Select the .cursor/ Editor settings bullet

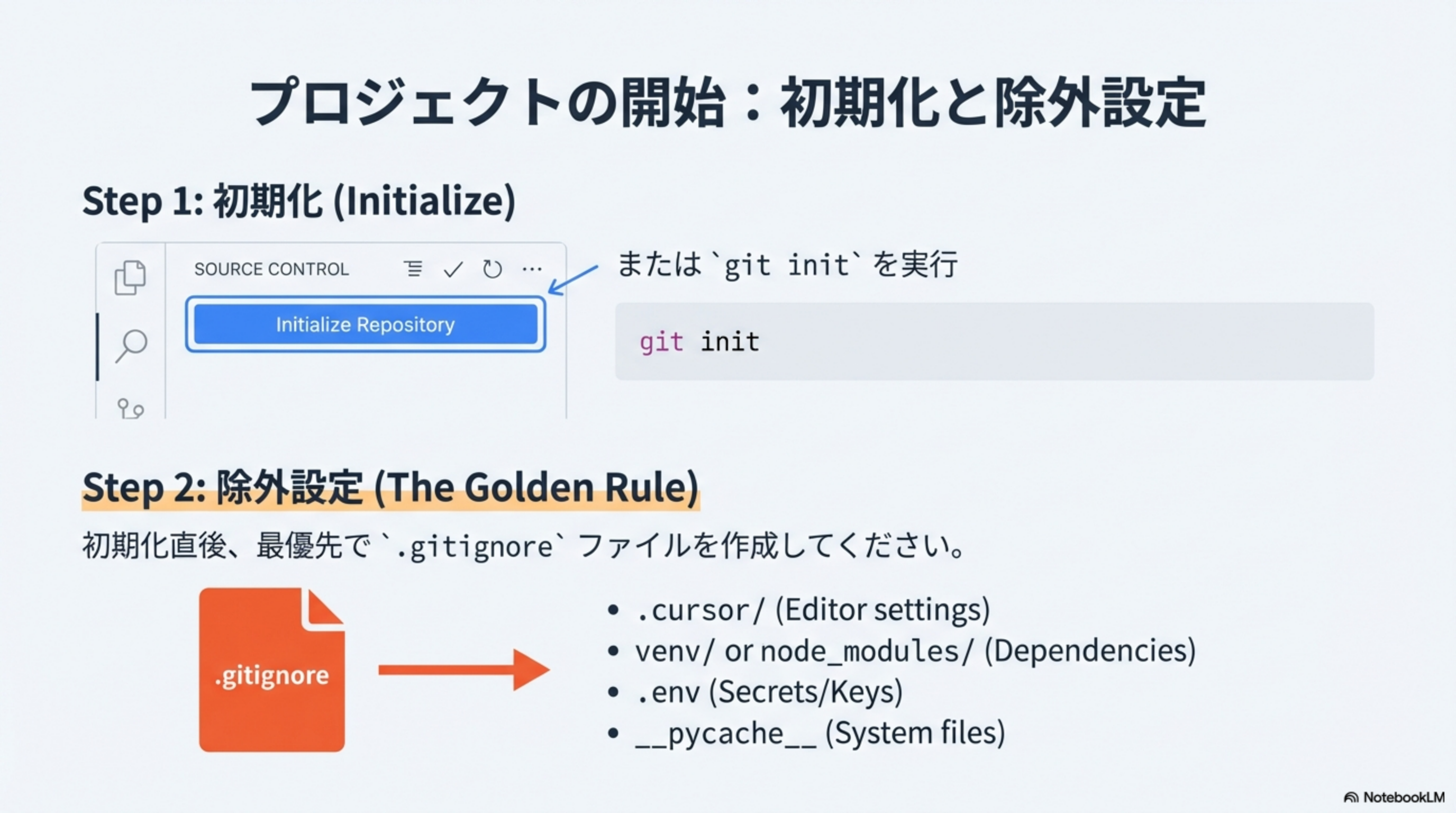813,610
